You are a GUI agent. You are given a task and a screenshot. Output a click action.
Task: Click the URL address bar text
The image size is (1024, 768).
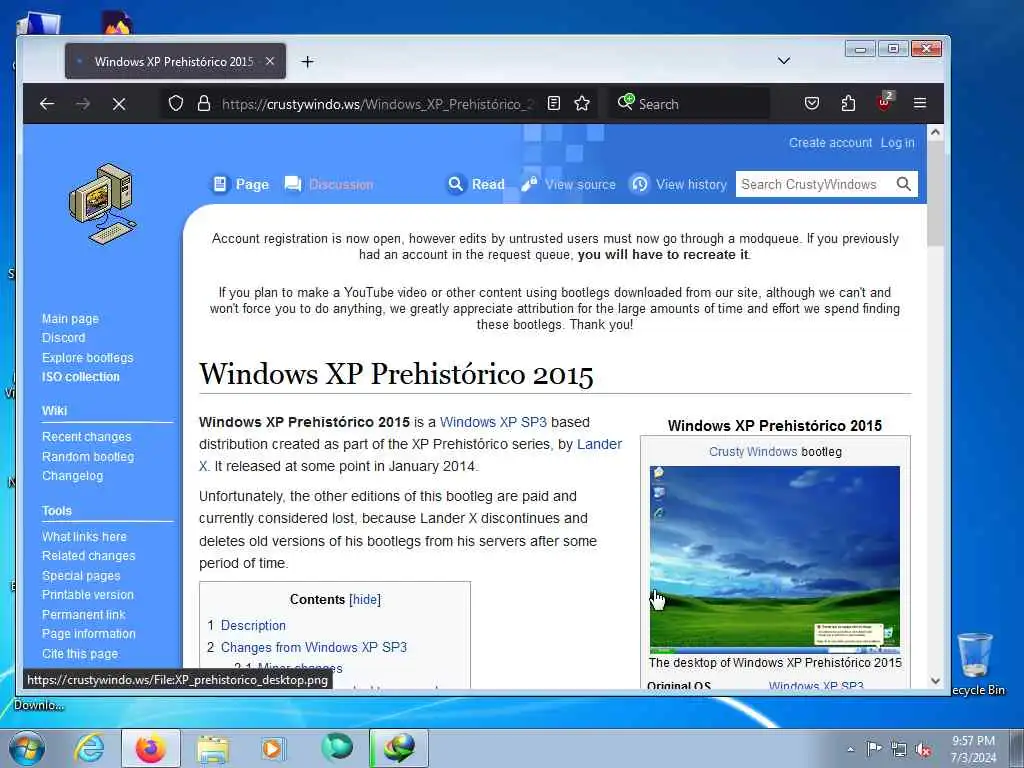[377, 104]
